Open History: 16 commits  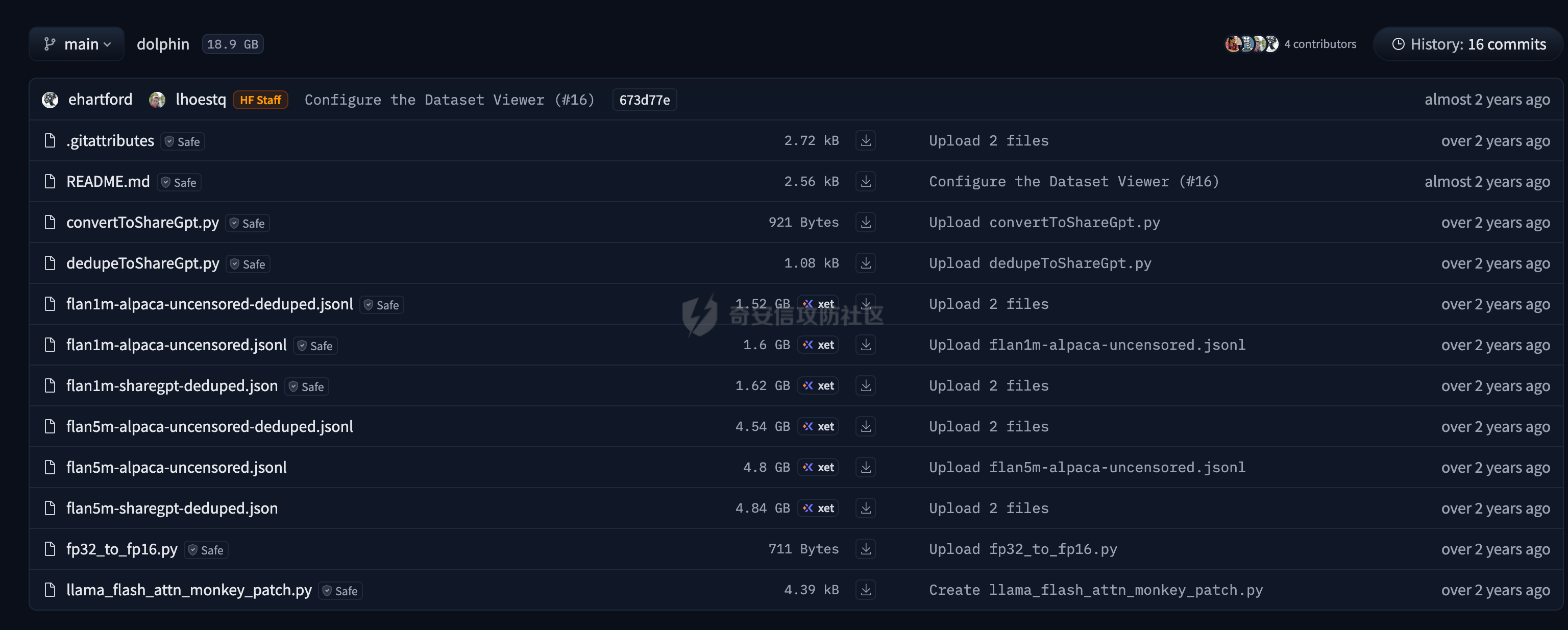point(1469,44)
